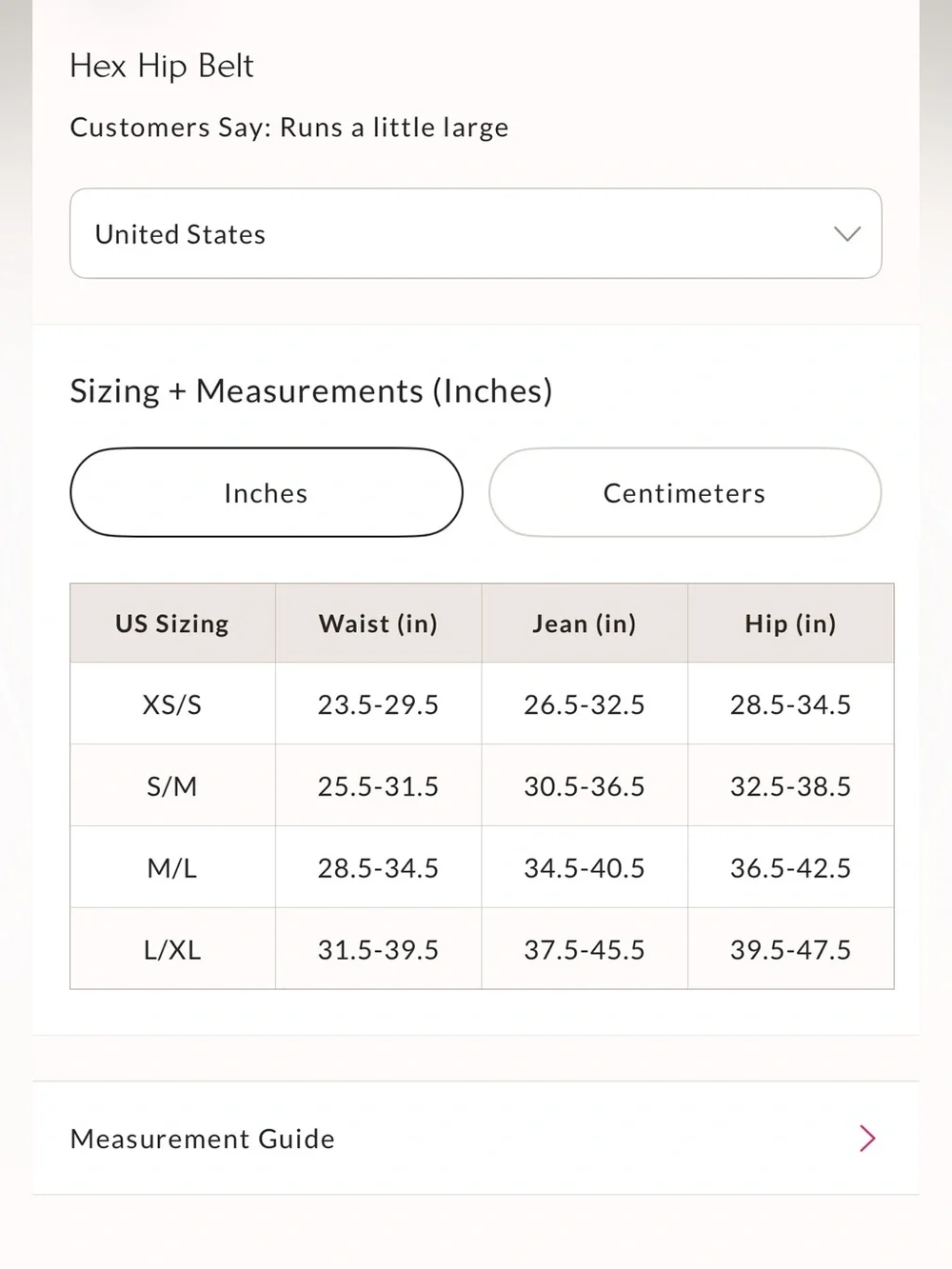Select the S/M size row label
Image resolution: width=952 pixels, height=1269 pixels.
(172, 786)
